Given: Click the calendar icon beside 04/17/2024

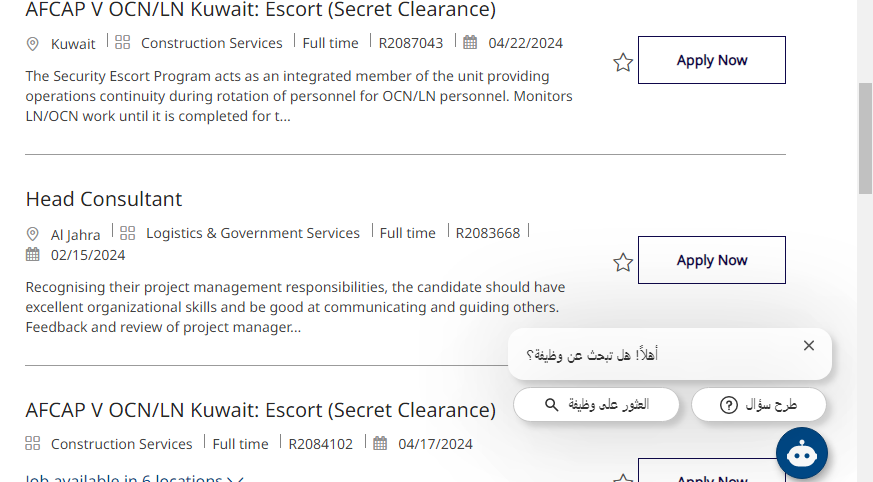Looking at the screenshot, I should pyautogui.click(x=381, y=443).
